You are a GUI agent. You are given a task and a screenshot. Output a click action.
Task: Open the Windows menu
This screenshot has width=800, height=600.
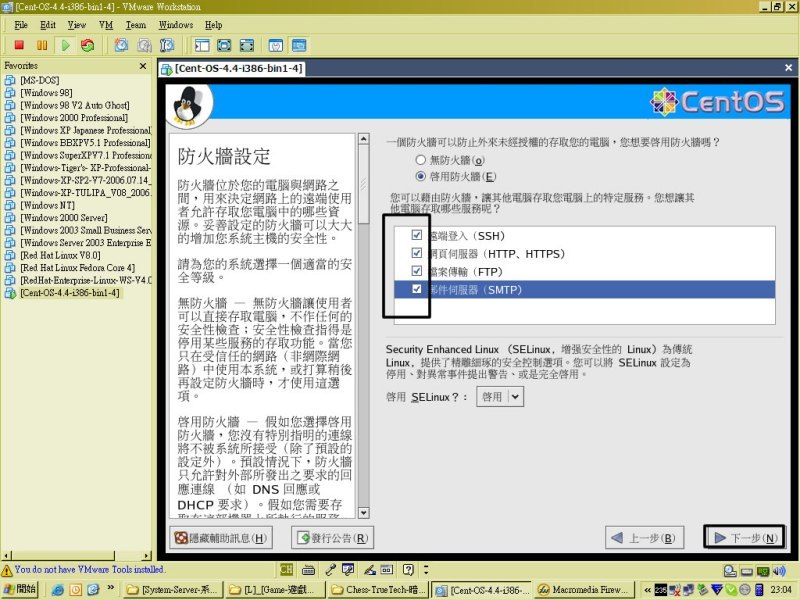coord(176,25)
